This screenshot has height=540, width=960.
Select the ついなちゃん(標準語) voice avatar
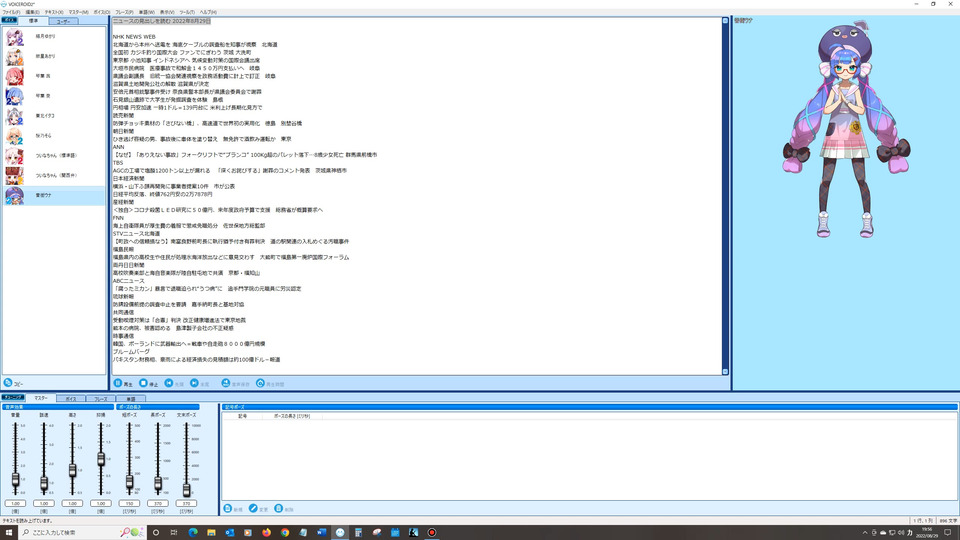[x=15, y=156]
